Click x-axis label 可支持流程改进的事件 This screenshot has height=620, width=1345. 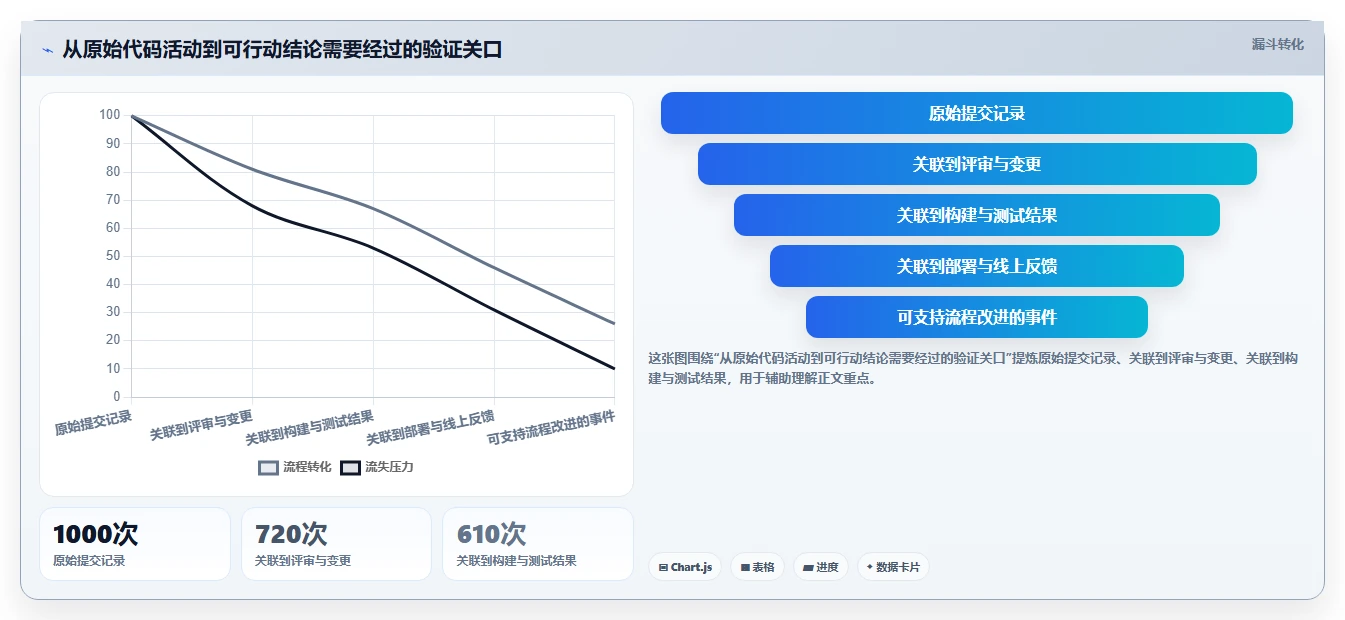(x=551, y=428)
